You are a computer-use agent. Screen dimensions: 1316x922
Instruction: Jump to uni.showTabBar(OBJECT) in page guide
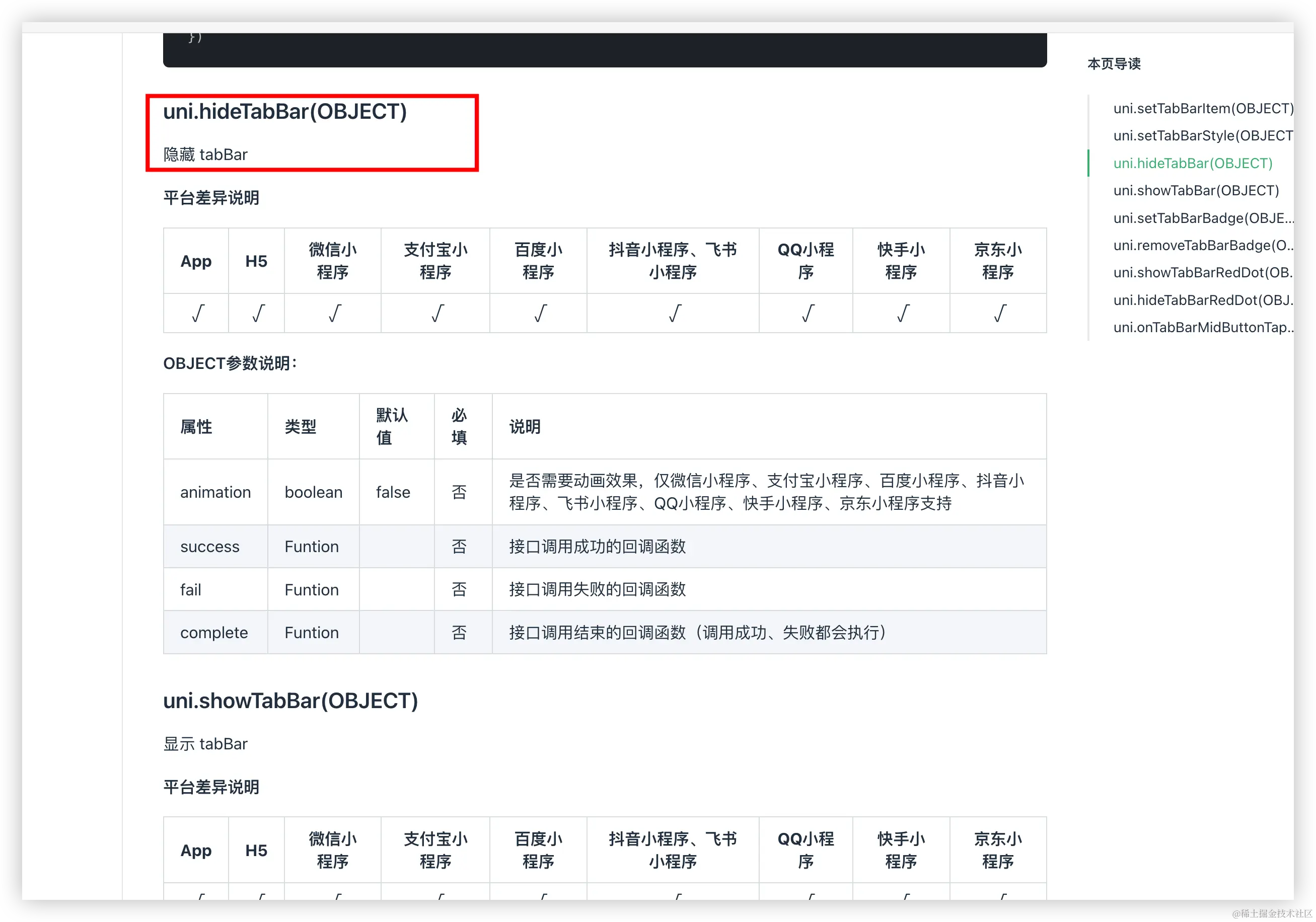(x=1196, y=191)
